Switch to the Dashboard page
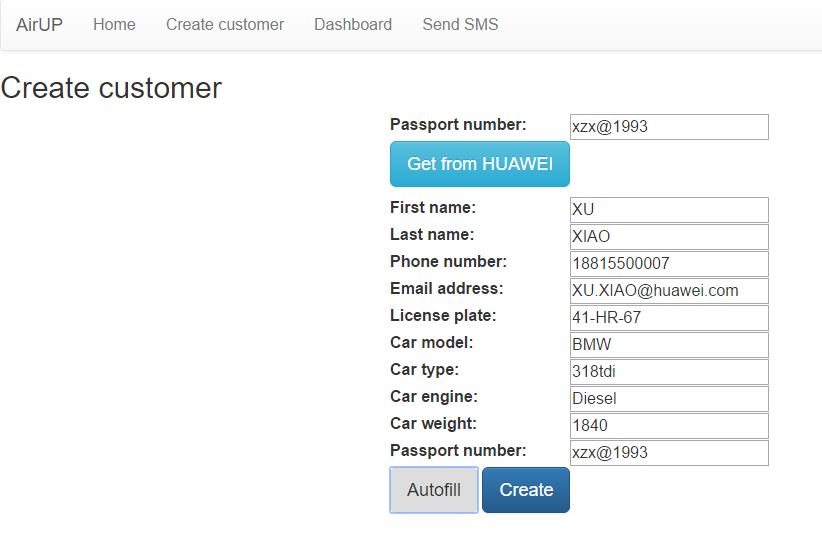Image resolution: width=822 pixels, height=544 pixels. pos(353,25)
